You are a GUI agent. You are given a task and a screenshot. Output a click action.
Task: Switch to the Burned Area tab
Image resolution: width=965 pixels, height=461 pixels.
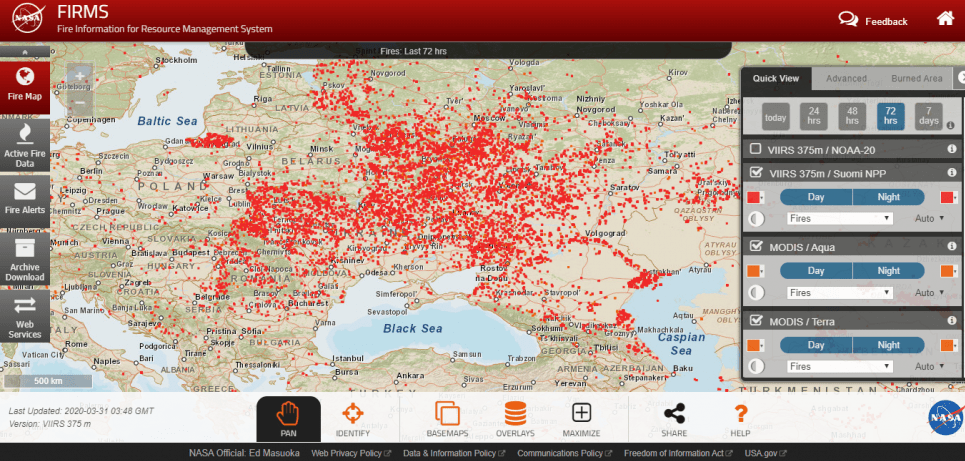click(916, 78)
